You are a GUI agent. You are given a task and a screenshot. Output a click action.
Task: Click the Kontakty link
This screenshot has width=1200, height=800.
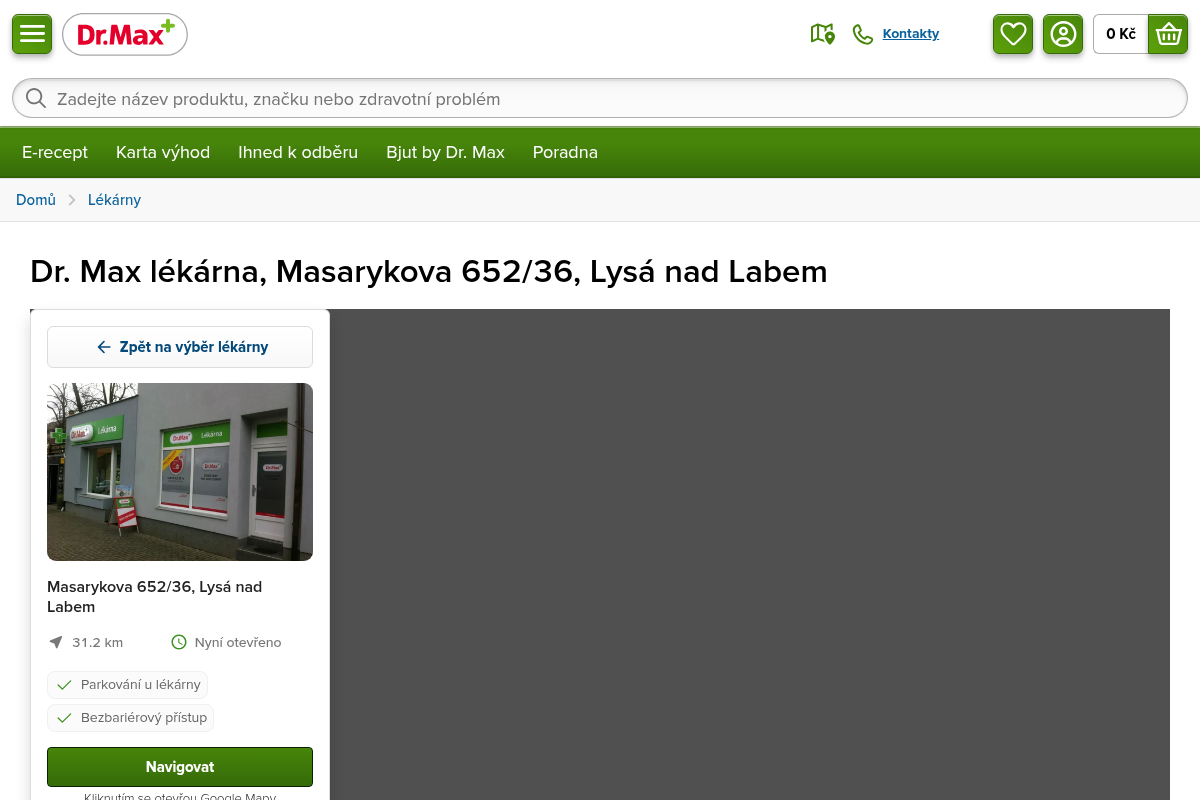click(x=911, y=34)
